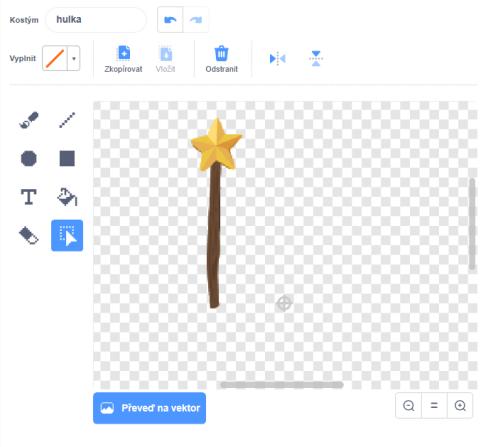Screen dimensions: 503x447
Task: Click Zkopírovat to copy selection
Action: (124, 59)
